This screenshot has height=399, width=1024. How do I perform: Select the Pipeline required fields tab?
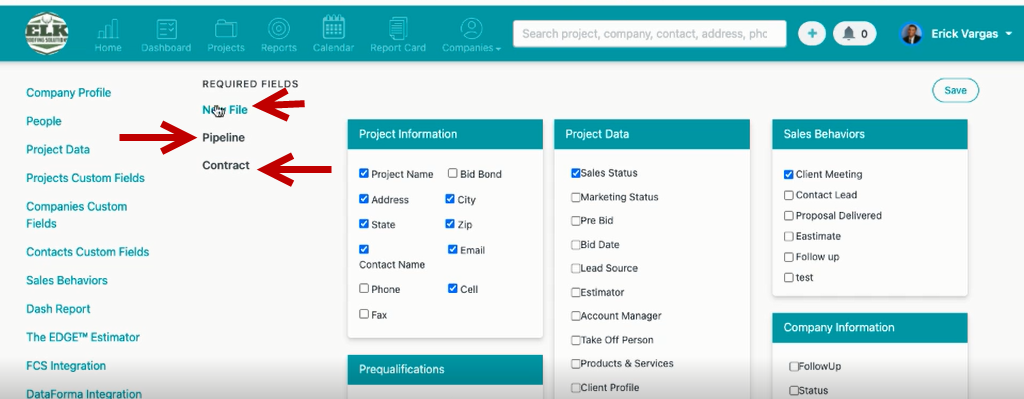point(223,137)
